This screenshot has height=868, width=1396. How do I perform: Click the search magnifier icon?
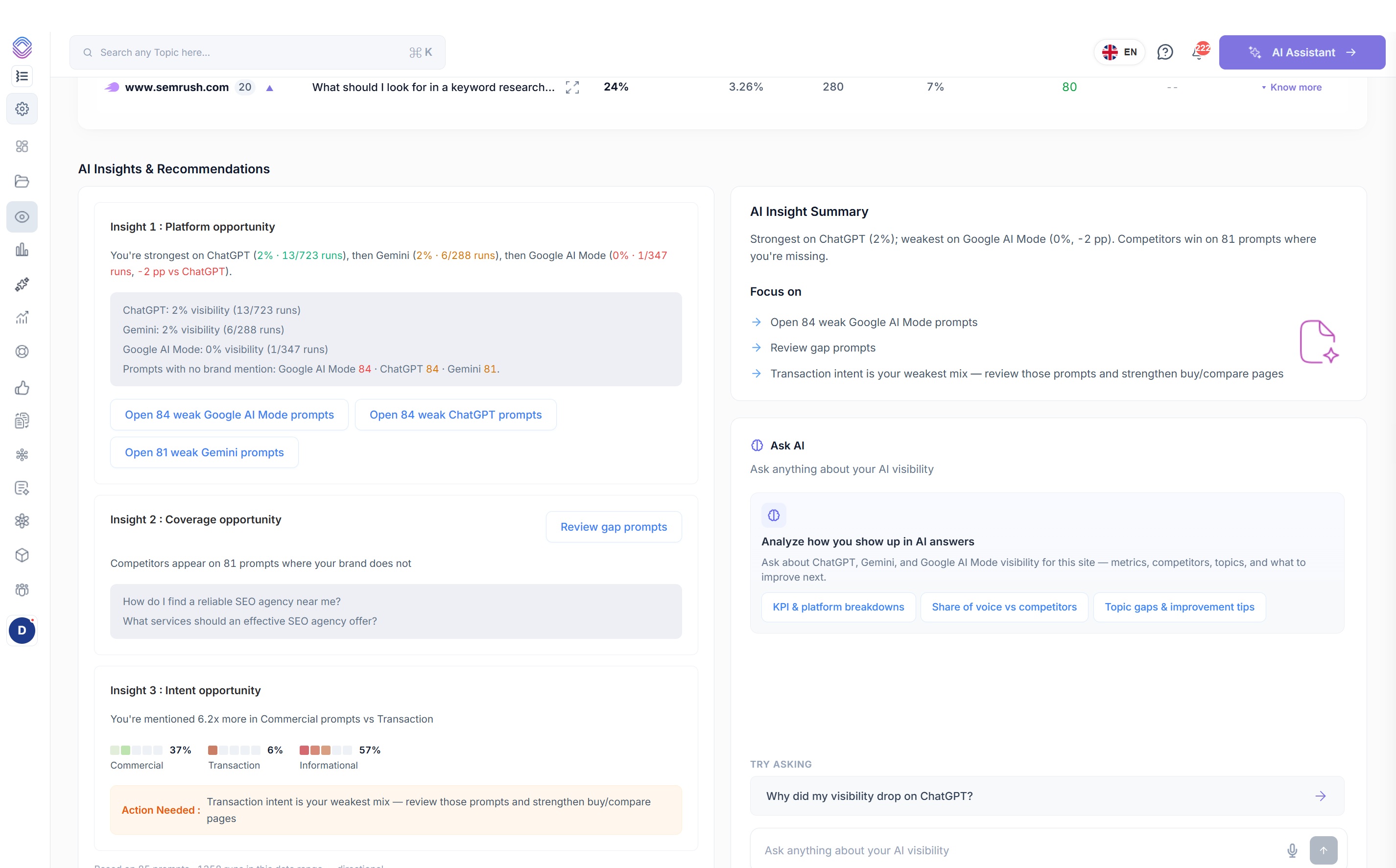point(88,52)
